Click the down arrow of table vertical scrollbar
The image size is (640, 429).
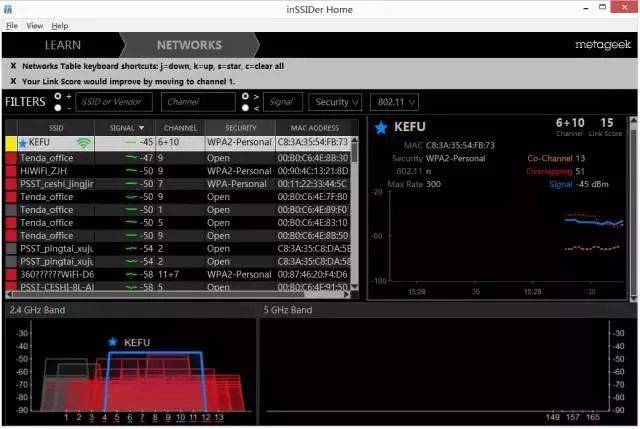point(355,287)
